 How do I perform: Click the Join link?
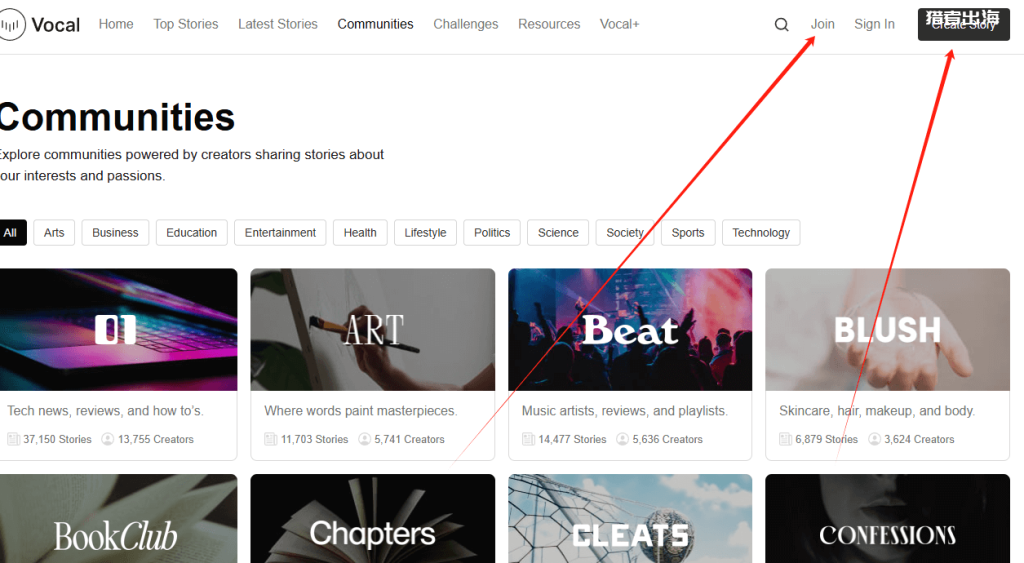point(822,24)
